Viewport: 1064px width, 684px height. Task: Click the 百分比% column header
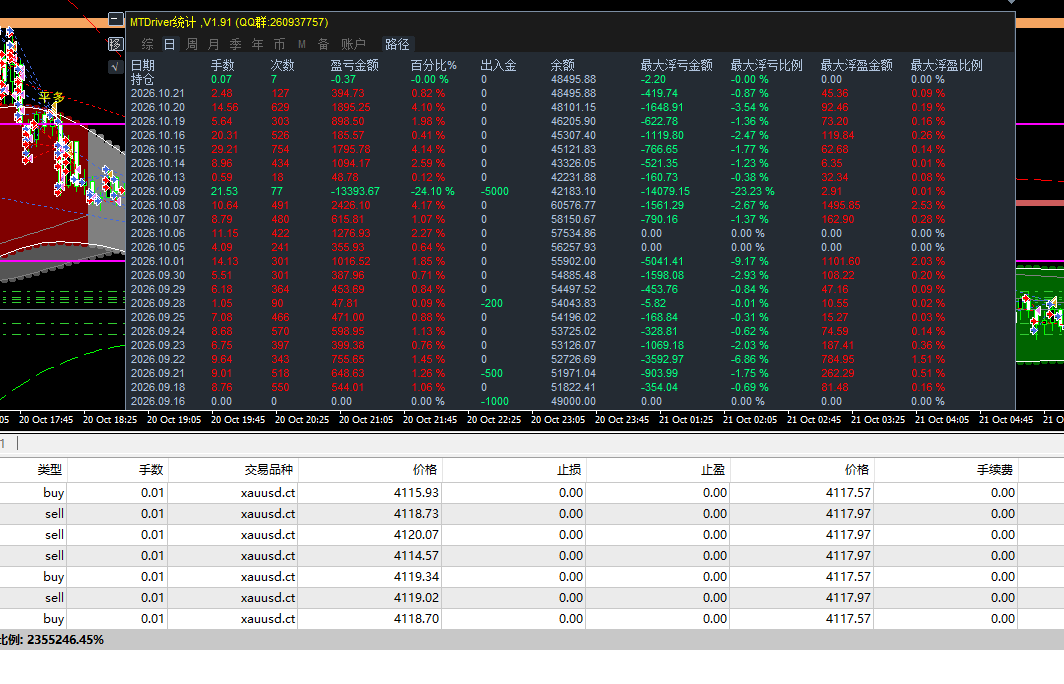(x=434, y=65)
